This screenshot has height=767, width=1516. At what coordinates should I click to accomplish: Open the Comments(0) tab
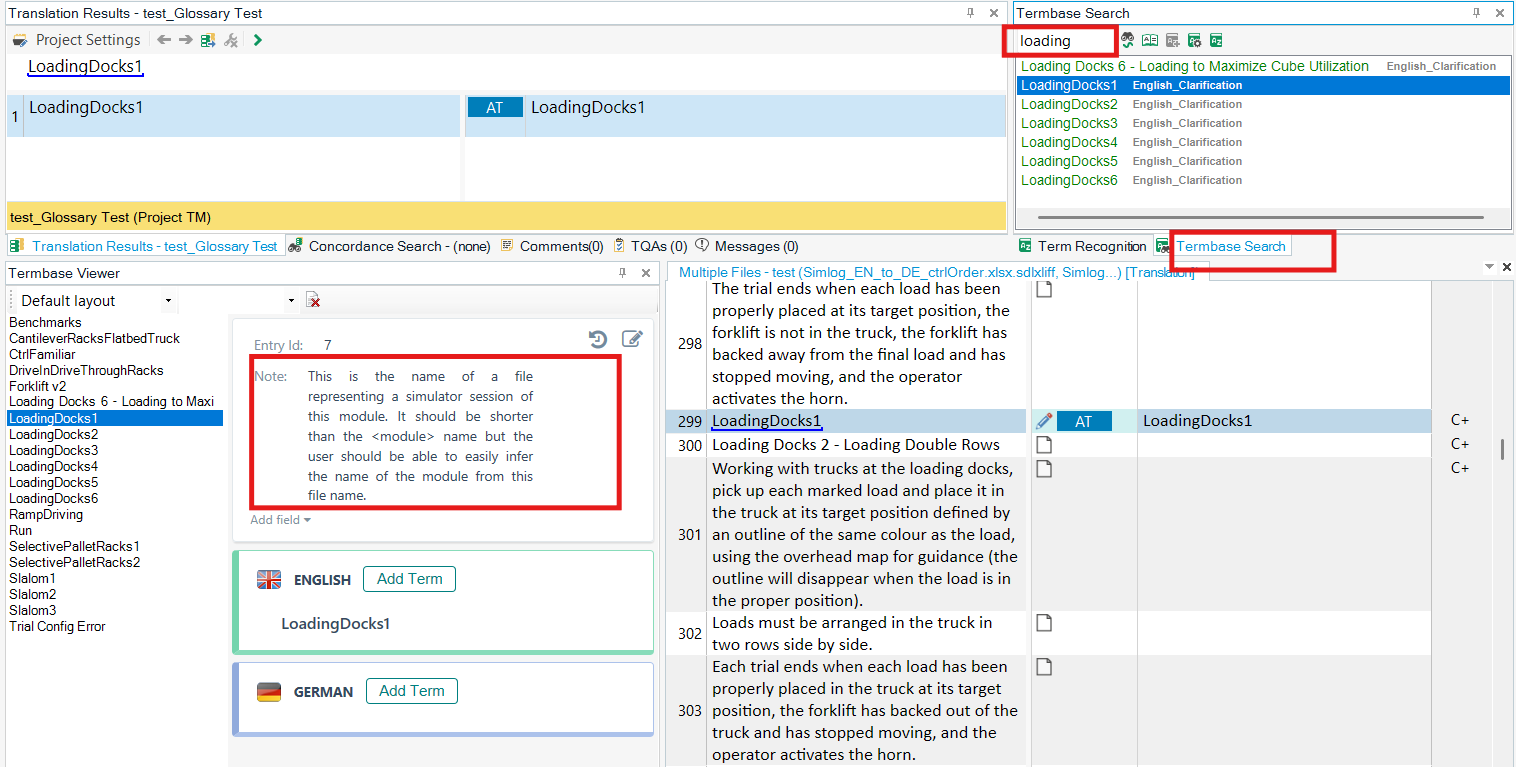[x=552, y=246]
